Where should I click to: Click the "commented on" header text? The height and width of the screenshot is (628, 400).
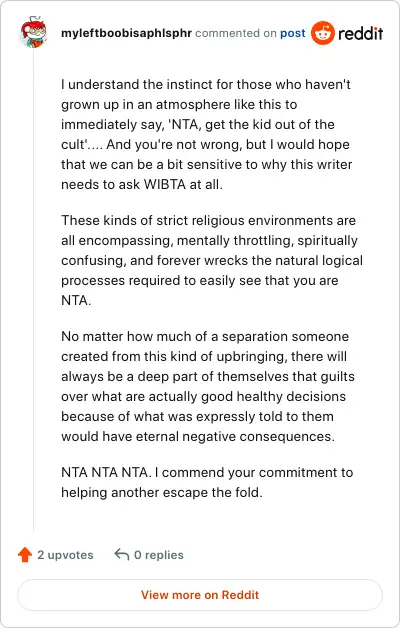pos(236,33)
